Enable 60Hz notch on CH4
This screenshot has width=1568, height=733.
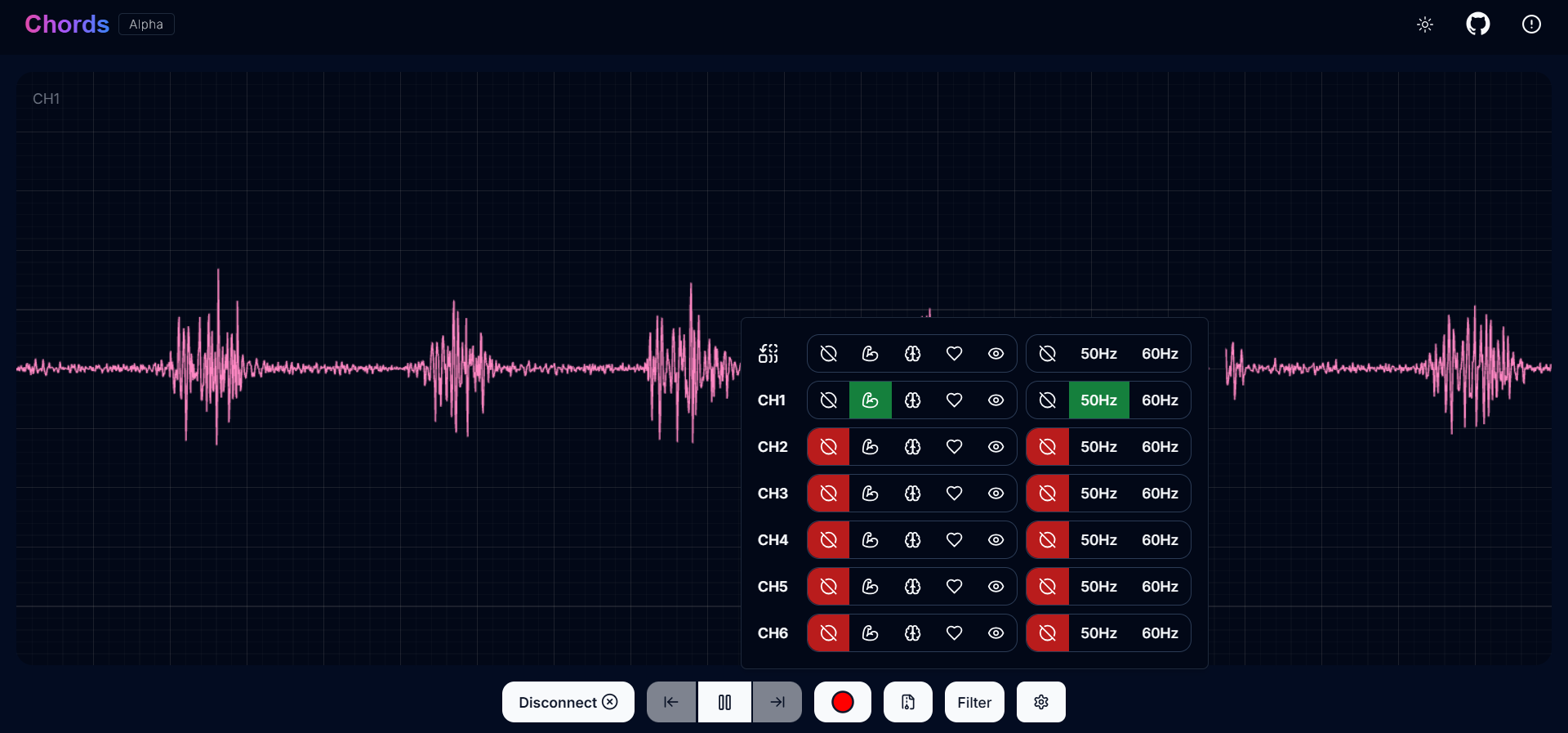pos(1160,540)
